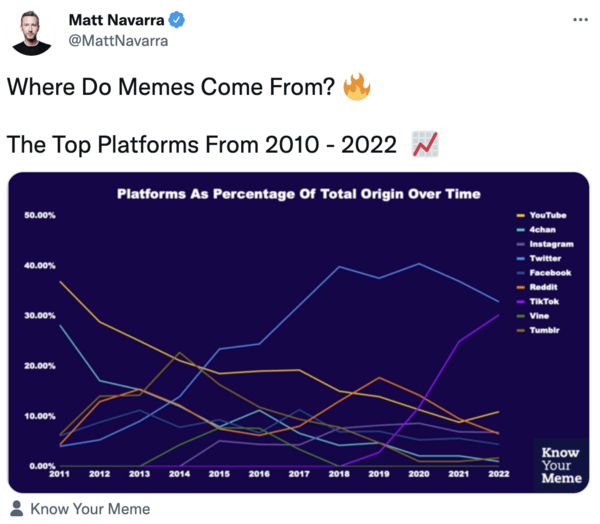Screen dimensions: 600x524
Task: Click Matt Navarra's profile avatar photo
Action: pos(31,31)
